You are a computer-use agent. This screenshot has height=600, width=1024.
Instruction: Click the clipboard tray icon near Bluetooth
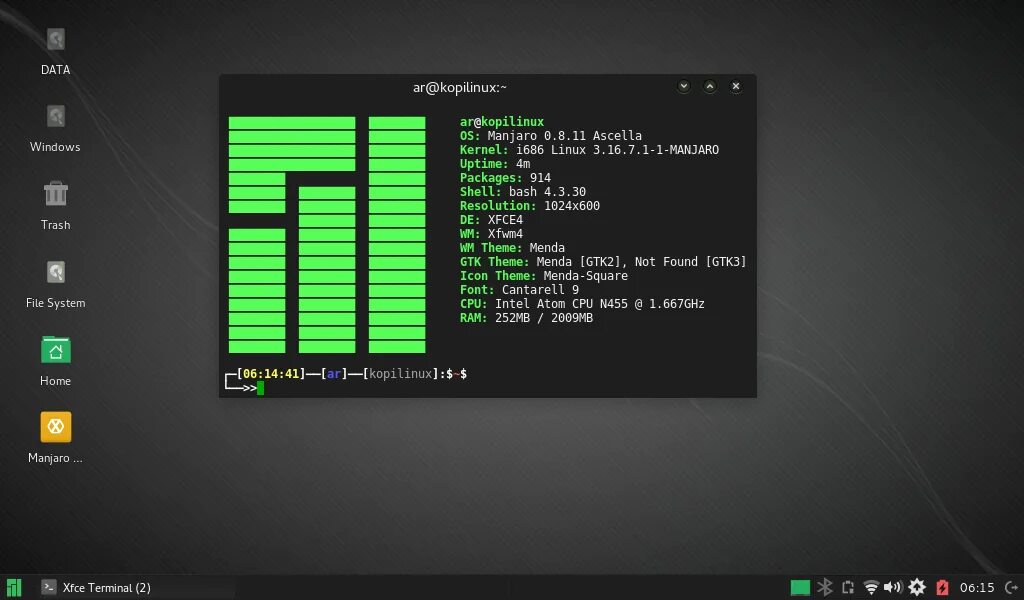[x=848, y=587]
